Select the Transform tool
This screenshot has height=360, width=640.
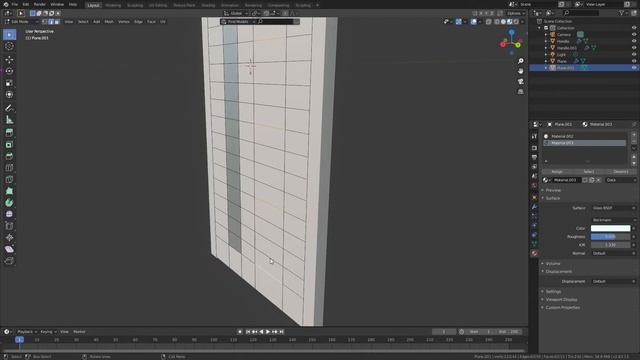click(x=9, y=95)
